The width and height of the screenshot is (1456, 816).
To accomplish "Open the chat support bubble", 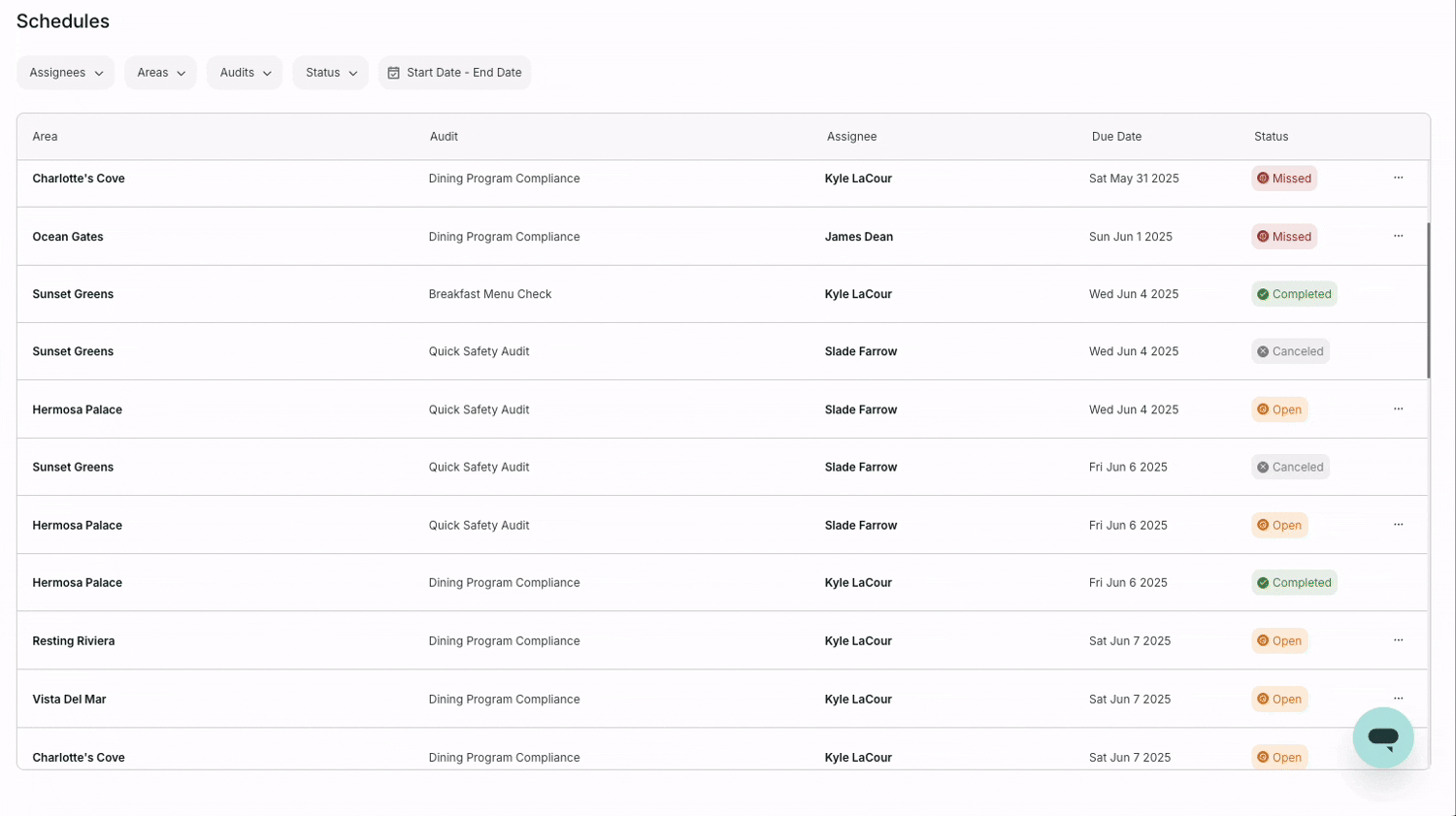I will tap(1382, 737).
